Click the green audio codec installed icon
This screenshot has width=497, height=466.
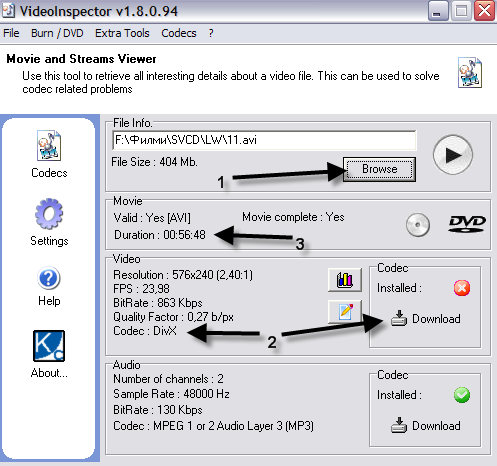click(x=462, y=395)
